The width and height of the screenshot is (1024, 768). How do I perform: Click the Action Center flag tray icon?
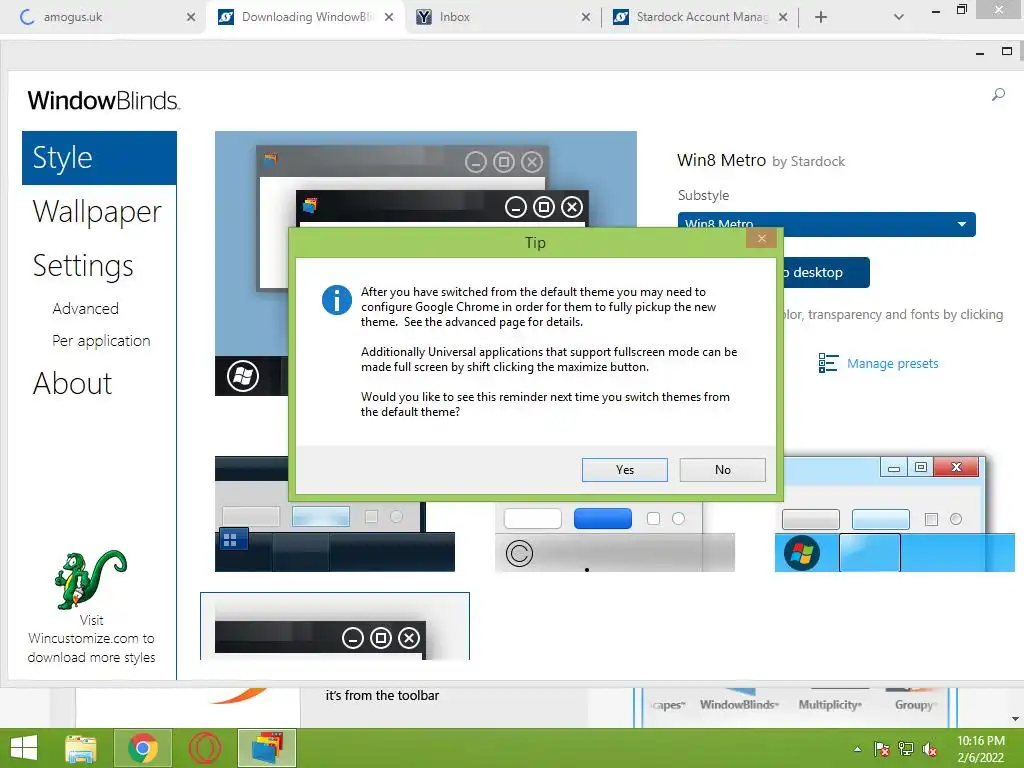coord(882,749)
